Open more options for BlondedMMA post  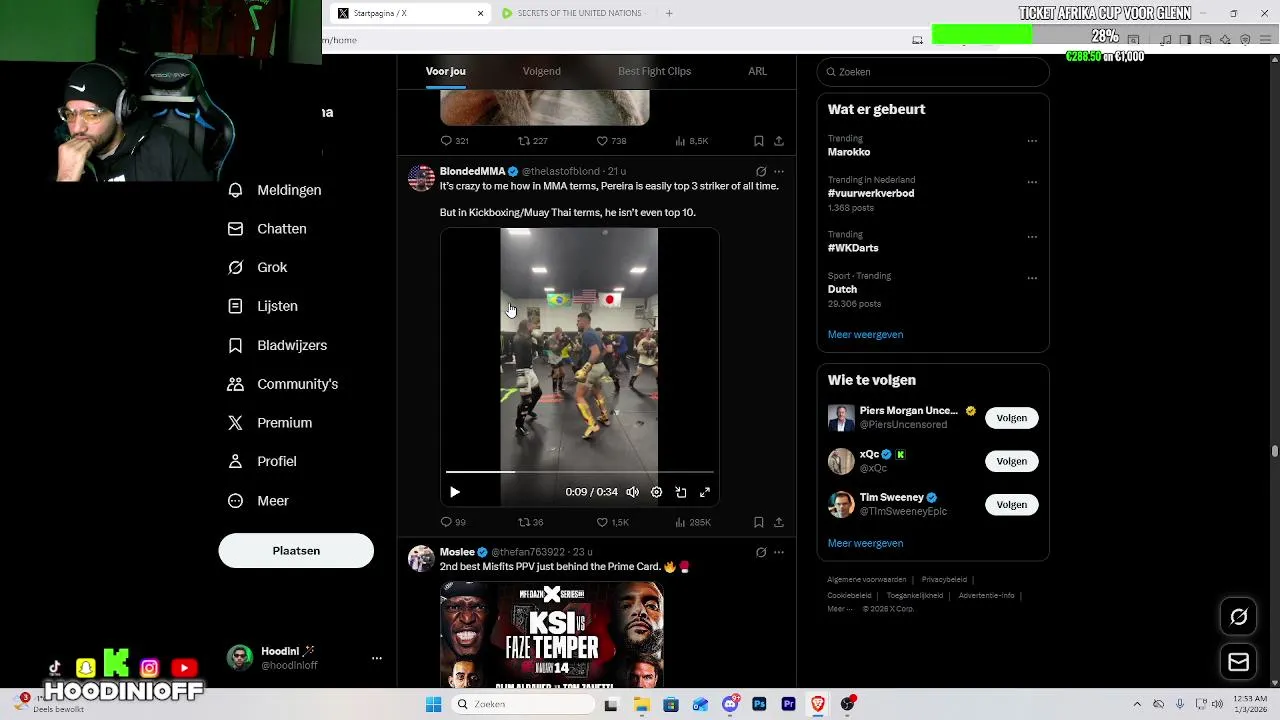(x=779, y=171)
